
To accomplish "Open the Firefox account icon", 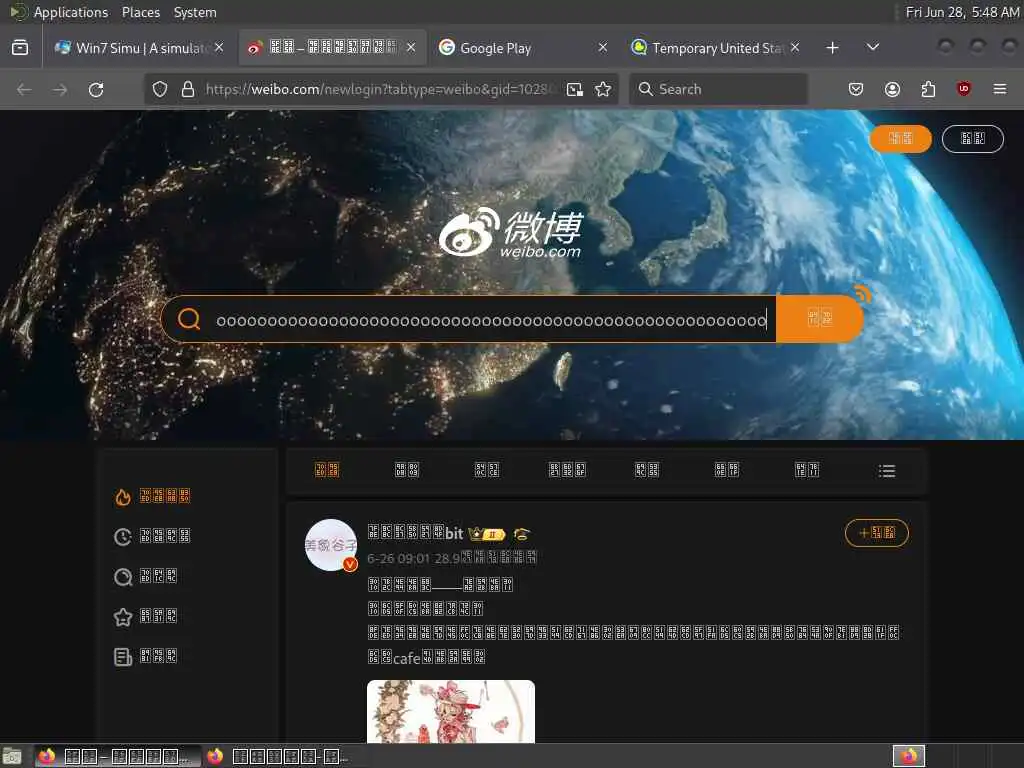I will tap(892, 89).
